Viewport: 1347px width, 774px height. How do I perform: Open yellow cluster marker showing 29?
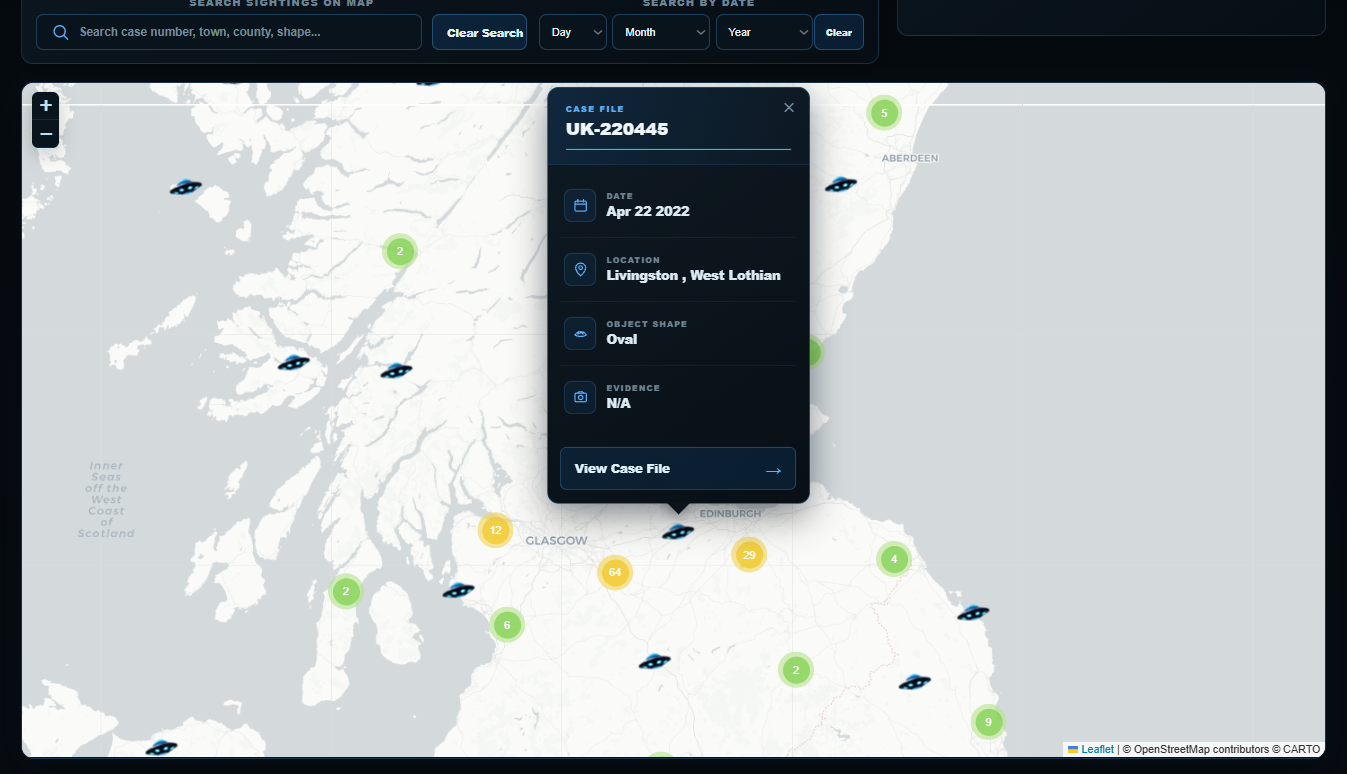pyautogui.click(x=749, y=554)
